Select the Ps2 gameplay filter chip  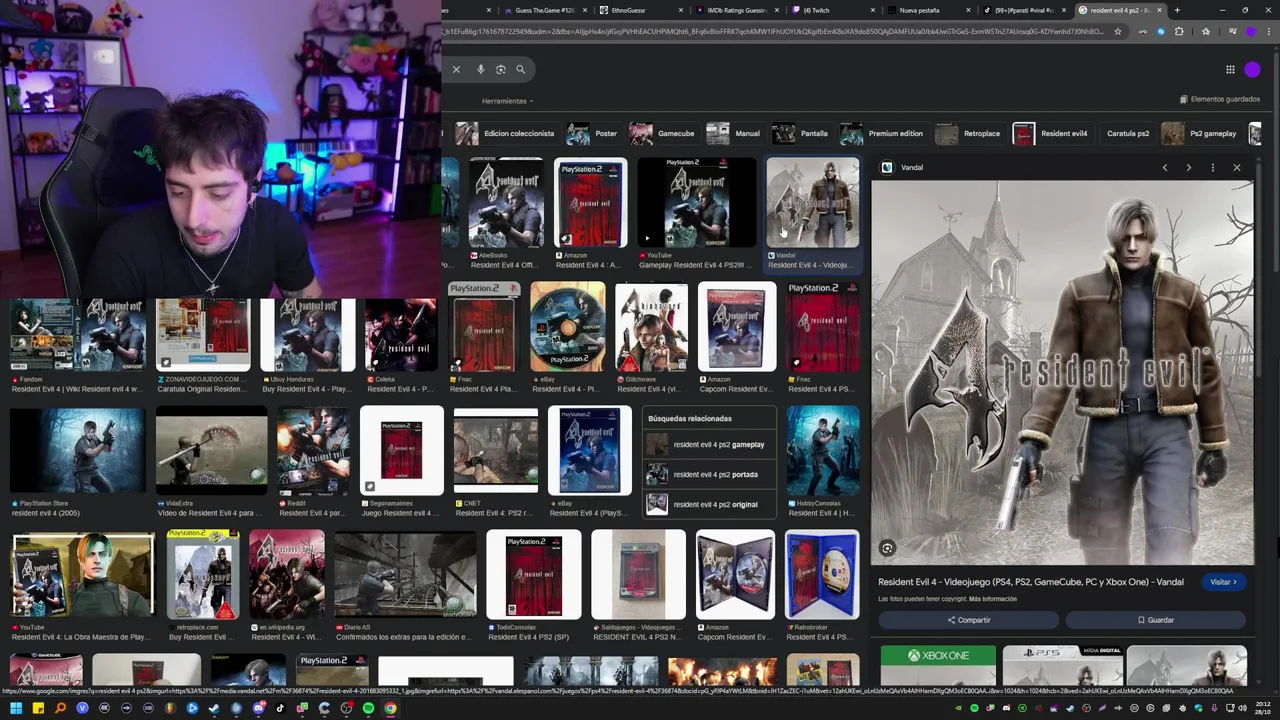click(x=1200, y=133)
